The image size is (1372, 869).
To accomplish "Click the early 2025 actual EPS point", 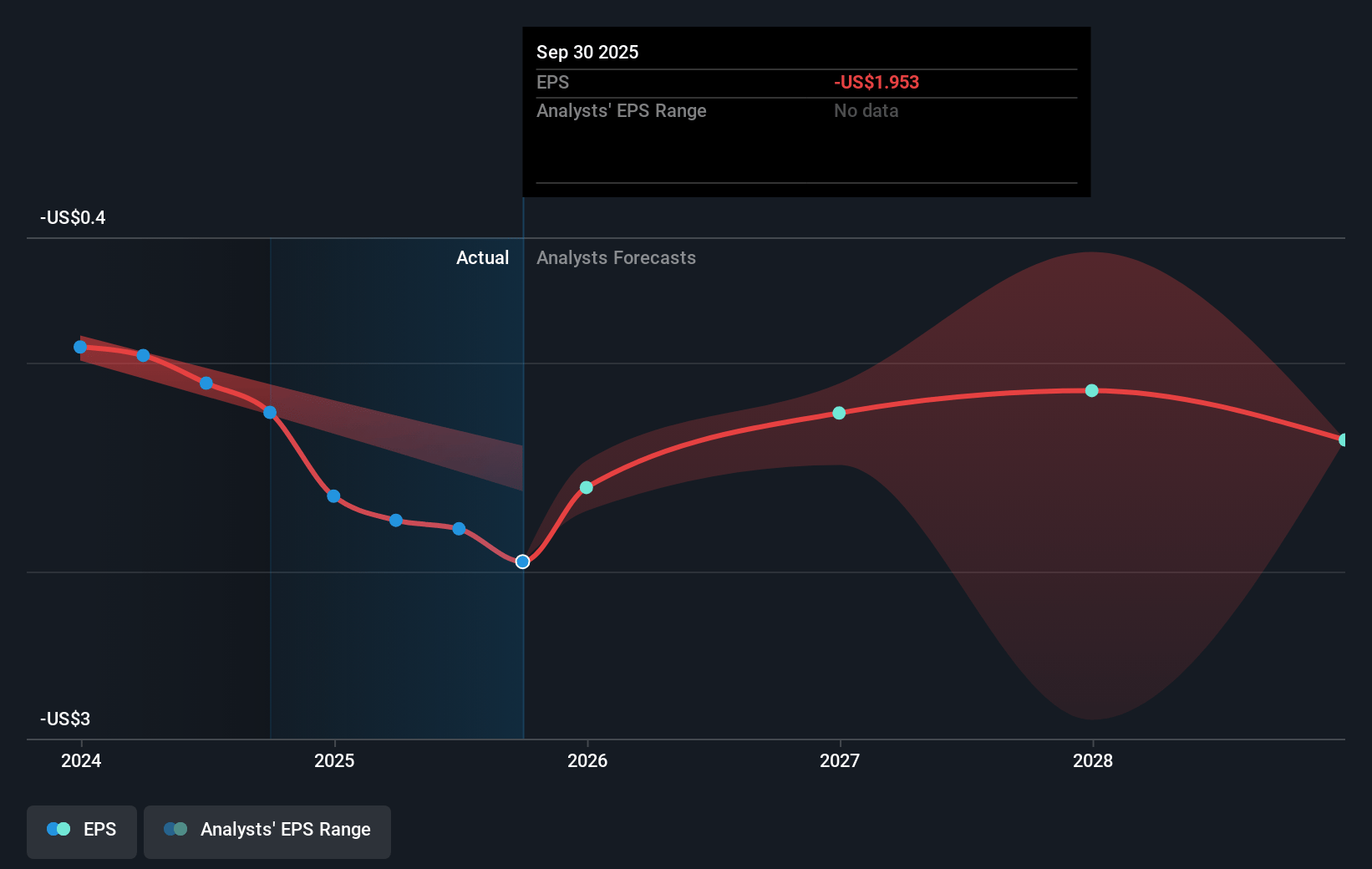I will (333, 496).
